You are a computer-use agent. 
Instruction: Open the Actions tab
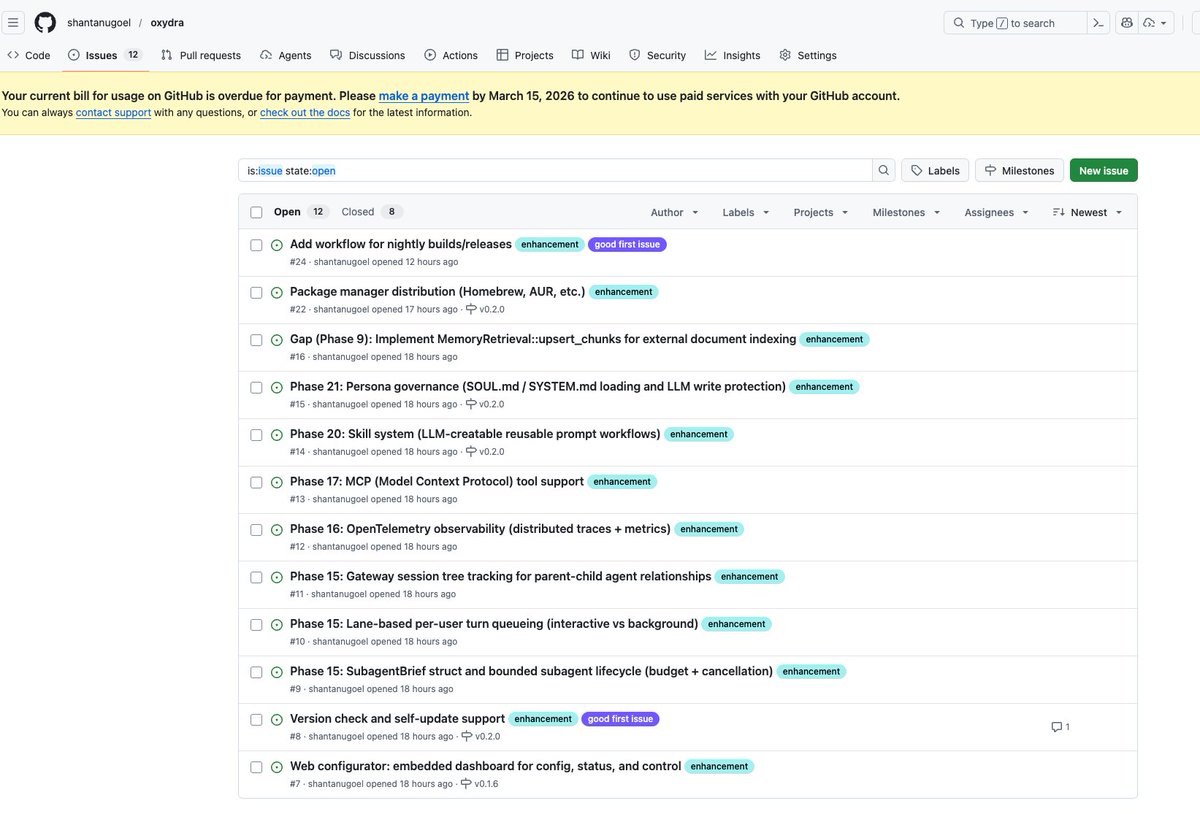(x=451, y=55)
